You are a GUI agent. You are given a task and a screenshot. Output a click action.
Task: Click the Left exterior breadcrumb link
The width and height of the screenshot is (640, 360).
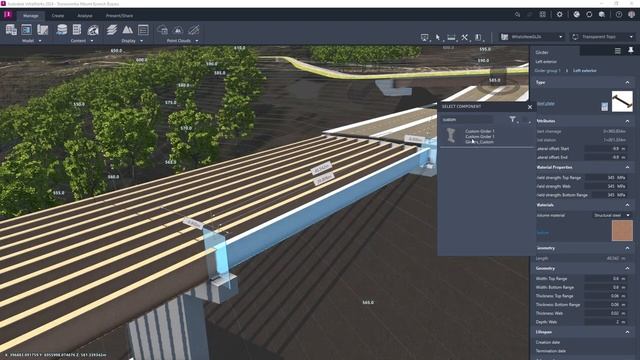click(584, 71)
